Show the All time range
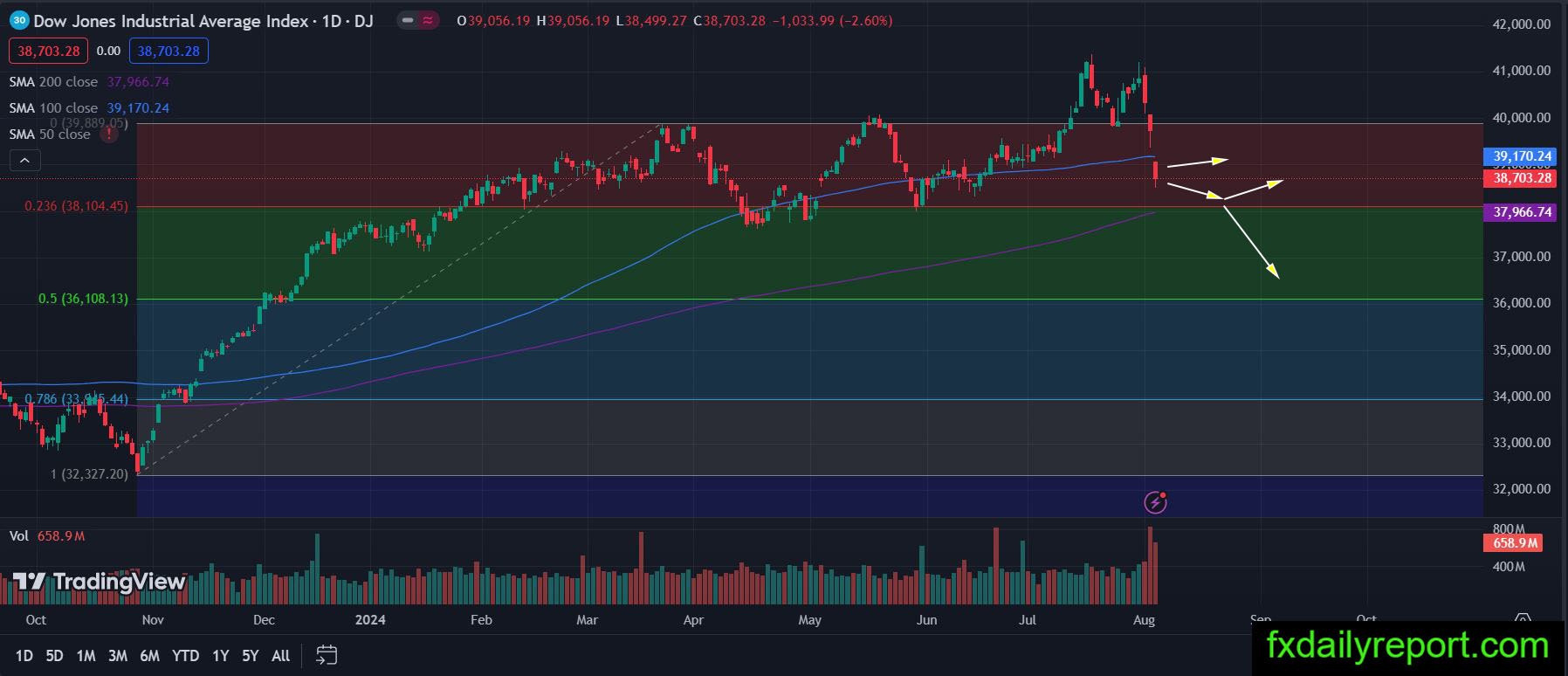 pyautogui.click(x=280, y=655)
